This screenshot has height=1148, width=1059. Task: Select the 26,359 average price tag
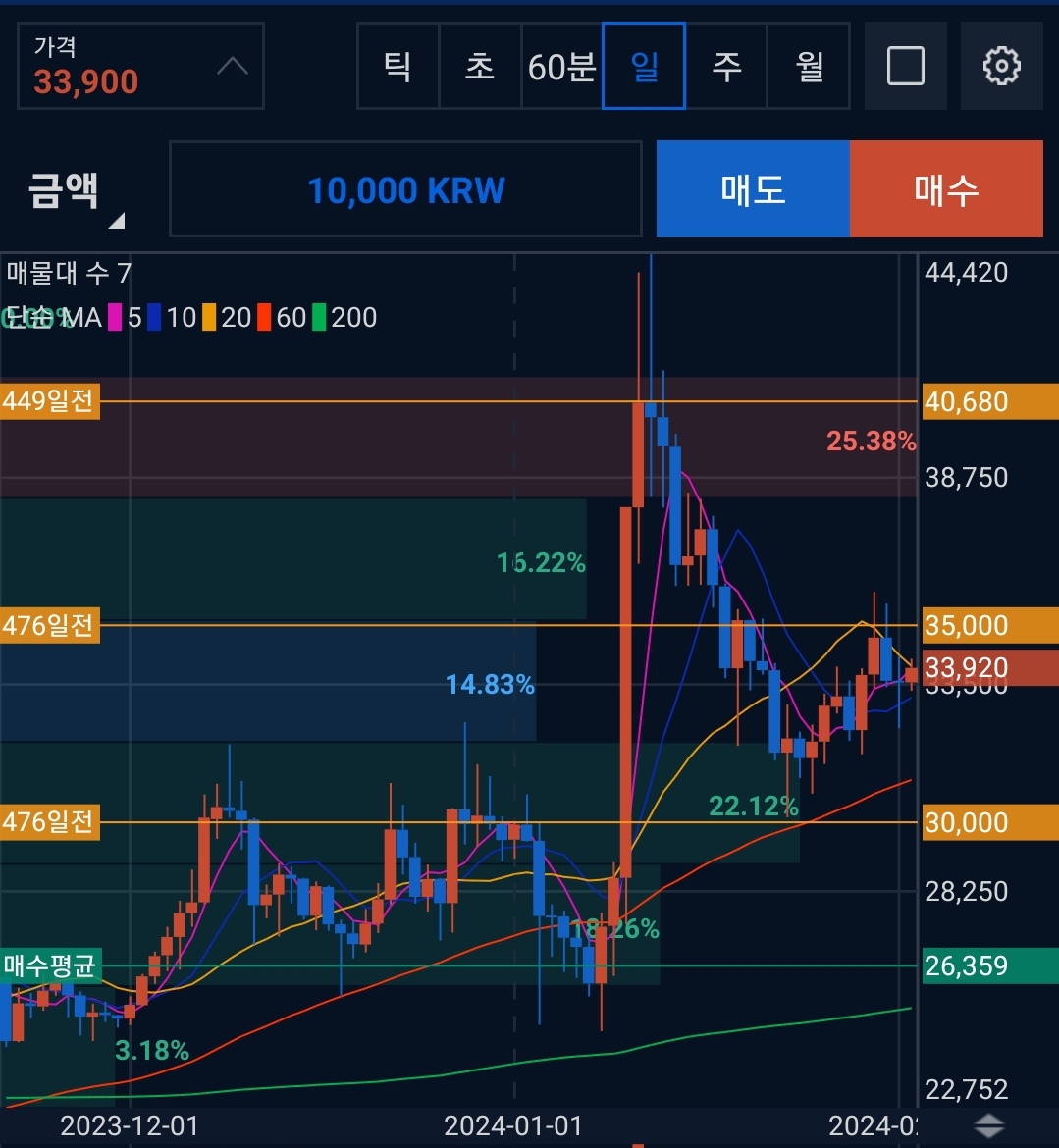coord(989,965)
